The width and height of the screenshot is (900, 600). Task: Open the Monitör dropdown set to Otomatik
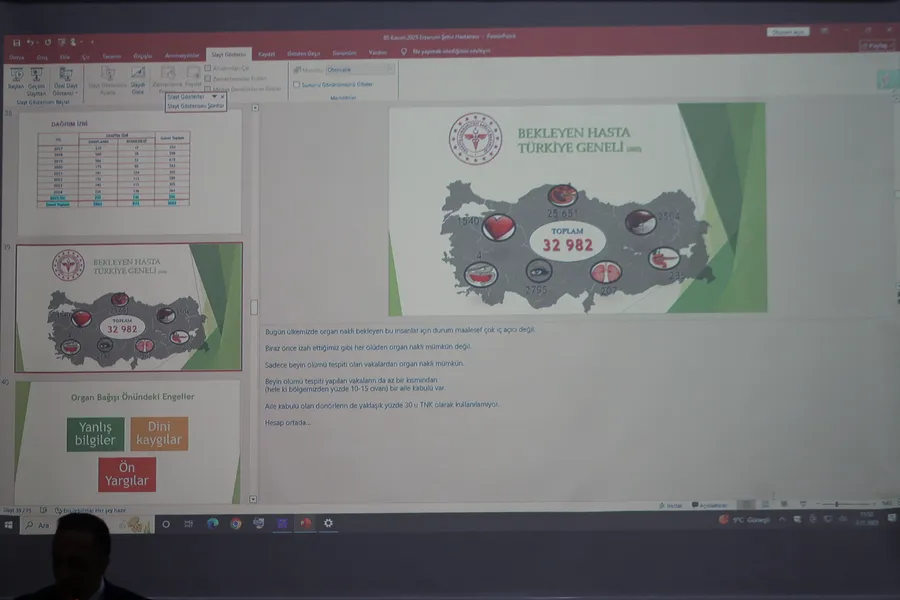(x=360, y=70)
